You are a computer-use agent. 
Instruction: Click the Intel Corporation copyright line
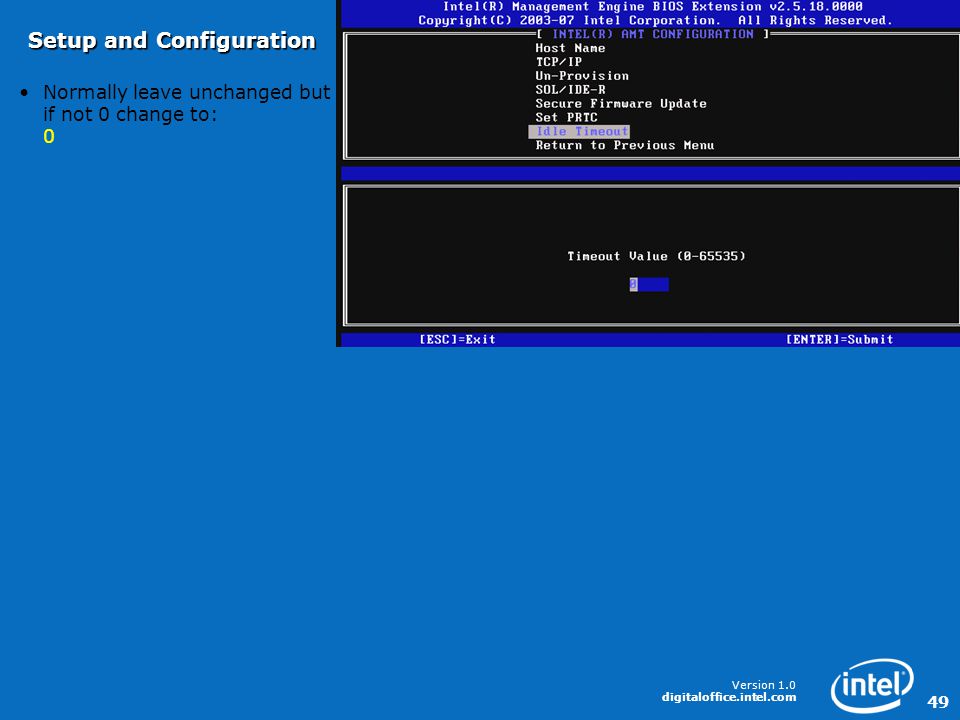tap(655, 20)
